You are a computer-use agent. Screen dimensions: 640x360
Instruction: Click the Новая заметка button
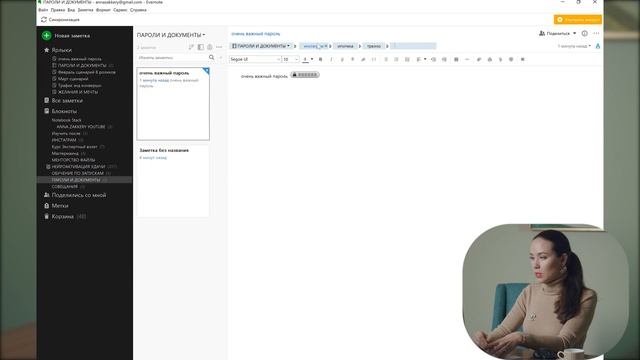pyautogui.click(x=66, y=36)
